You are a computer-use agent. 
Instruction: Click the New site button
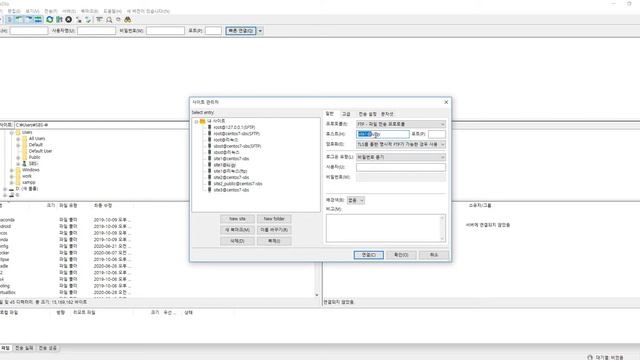[238, 219]
